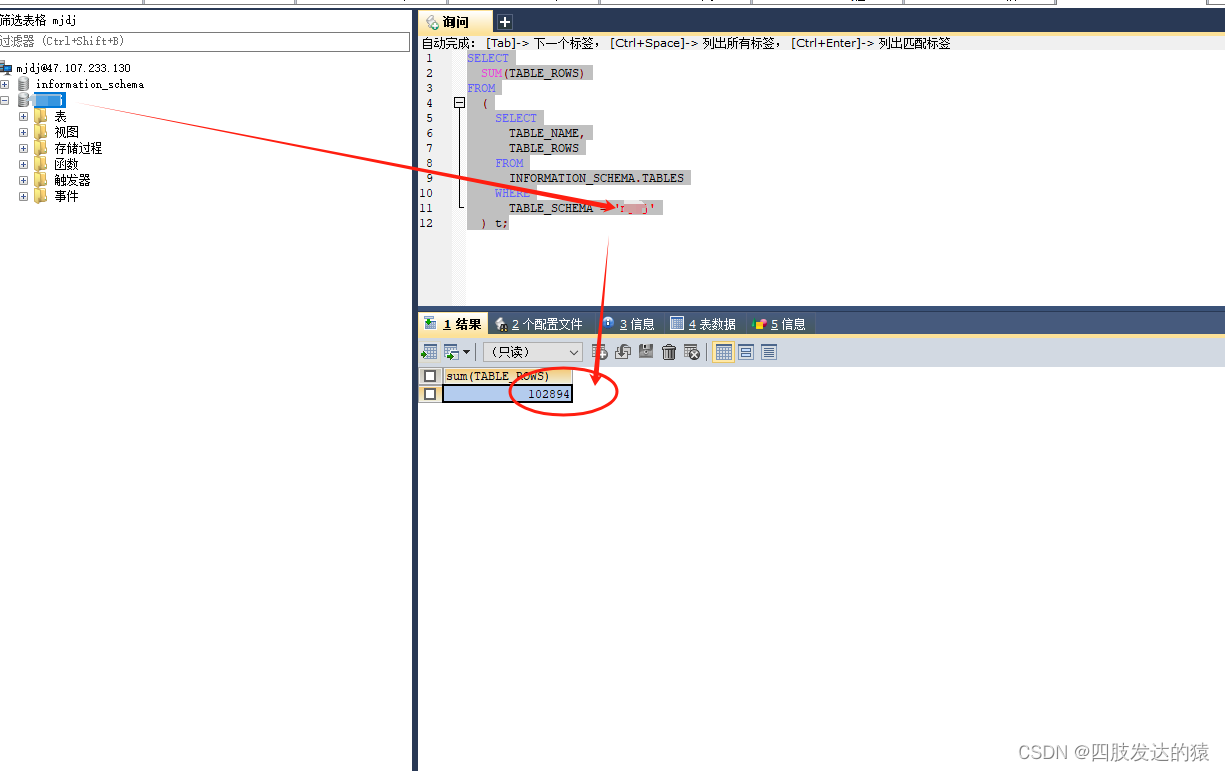
Task: Click the 触发器 folder icon
Action: (x=41, y=180)
